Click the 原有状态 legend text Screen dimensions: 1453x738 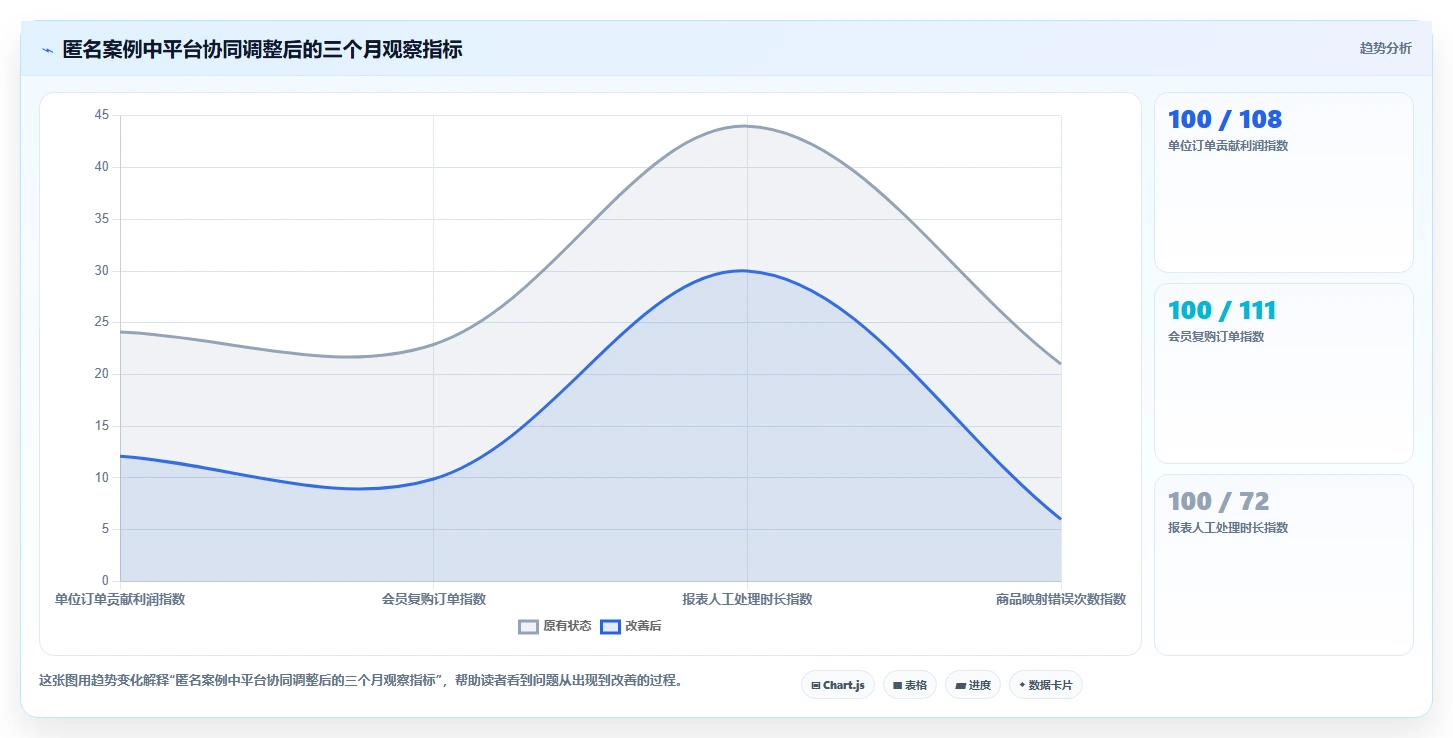tap(567, 627)
